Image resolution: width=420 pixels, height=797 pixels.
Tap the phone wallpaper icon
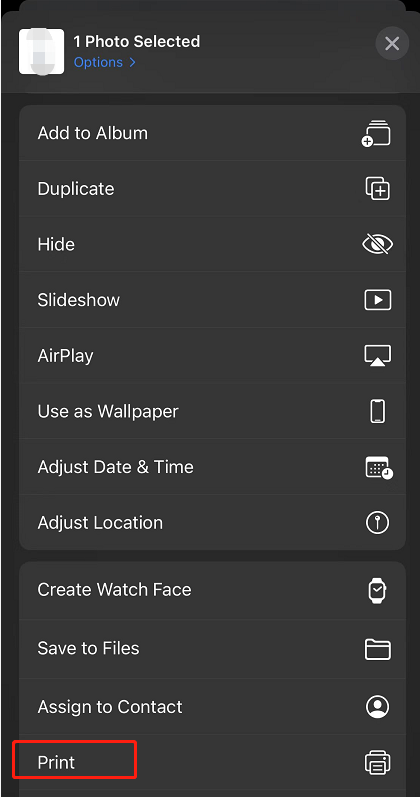tap(377, 411)
